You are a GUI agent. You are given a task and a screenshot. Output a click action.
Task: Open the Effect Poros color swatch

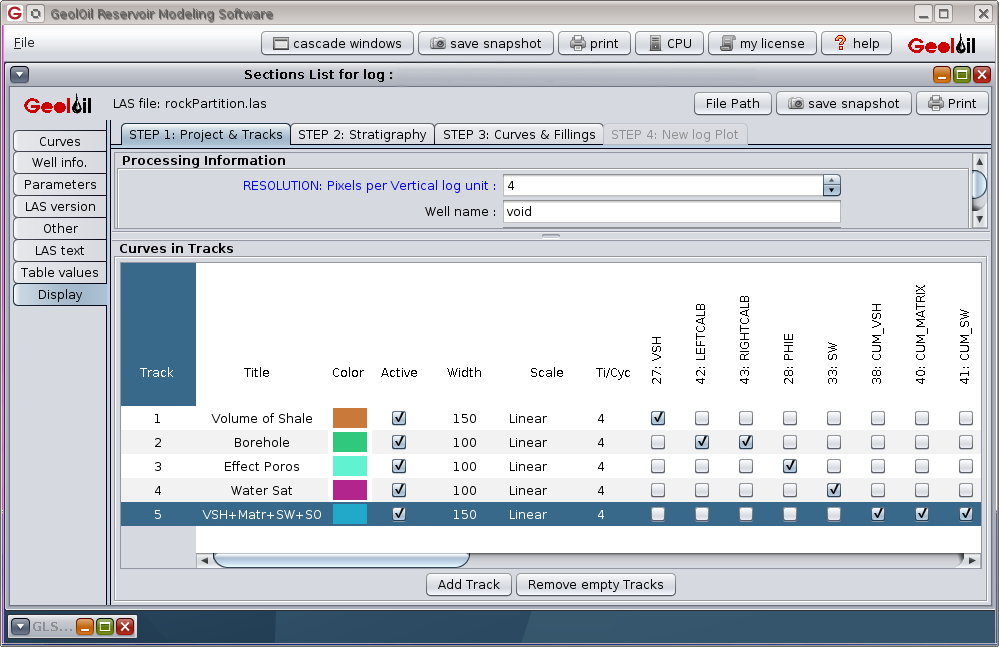click(350, 467)
